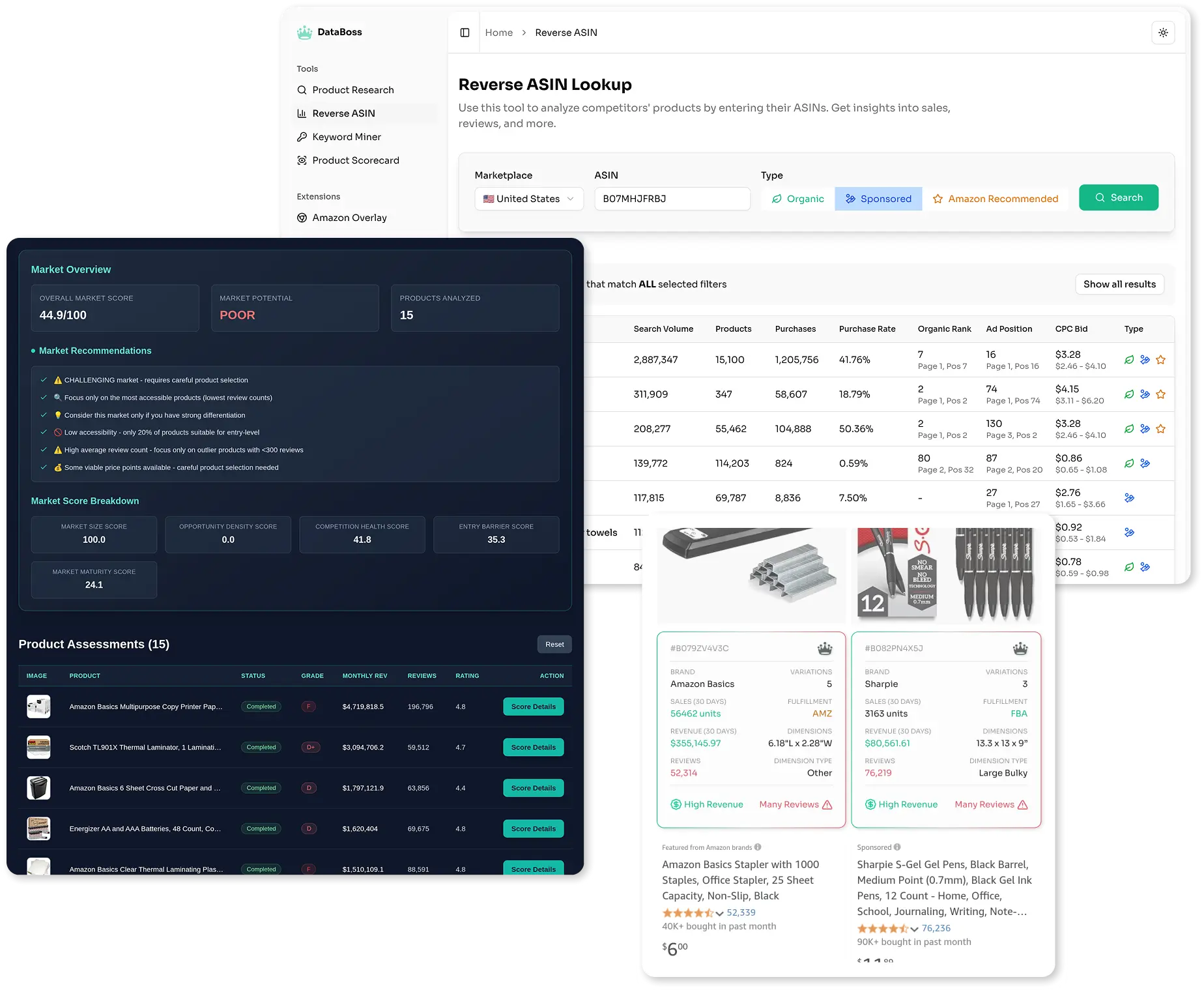Switch theme using the sun icon
The height and width of the screenshot is (990, 1204).
pos(1164,32)
